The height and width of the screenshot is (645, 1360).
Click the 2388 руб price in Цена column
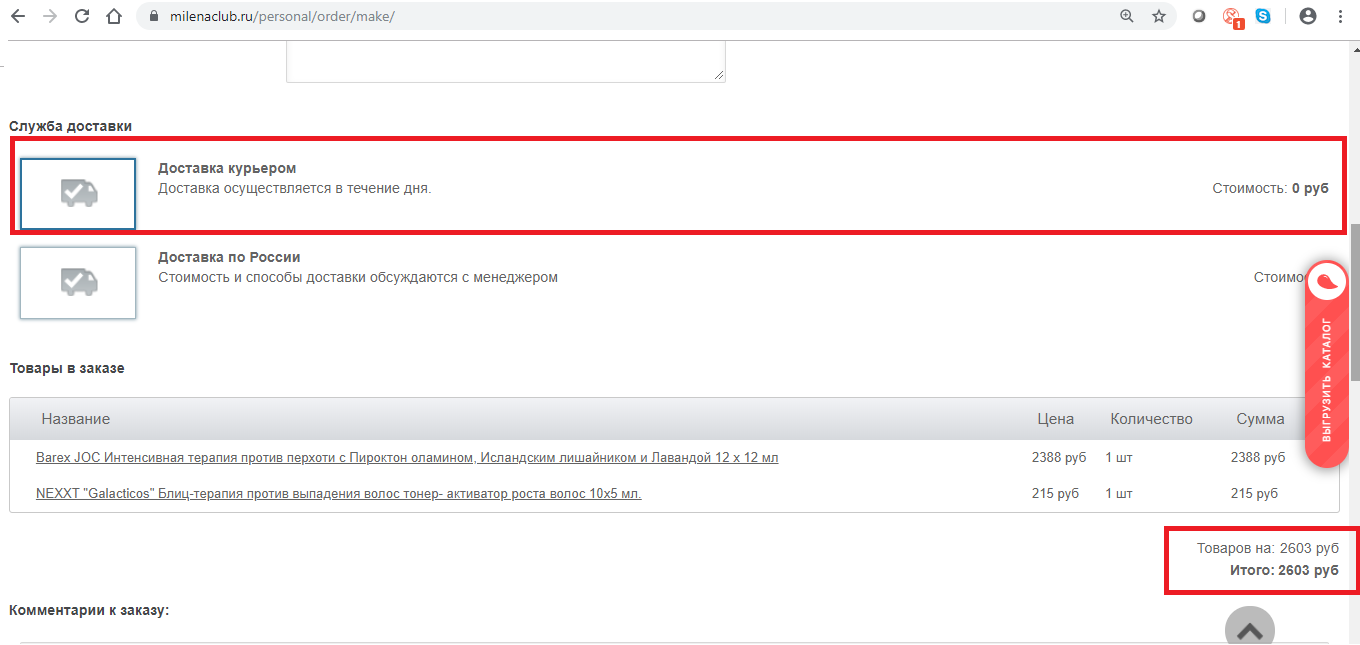[x=1059, y=457]
